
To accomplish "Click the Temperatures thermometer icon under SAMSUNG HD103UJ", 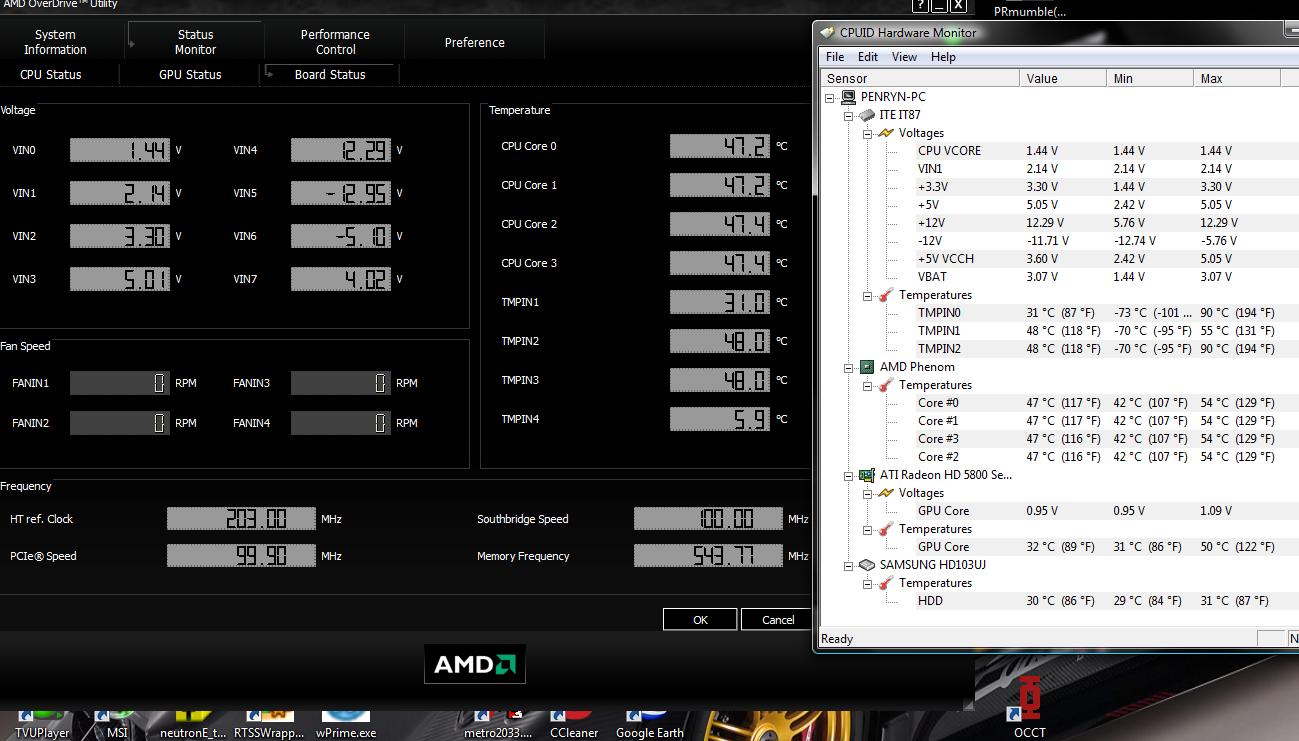I will tap(886, 583).
